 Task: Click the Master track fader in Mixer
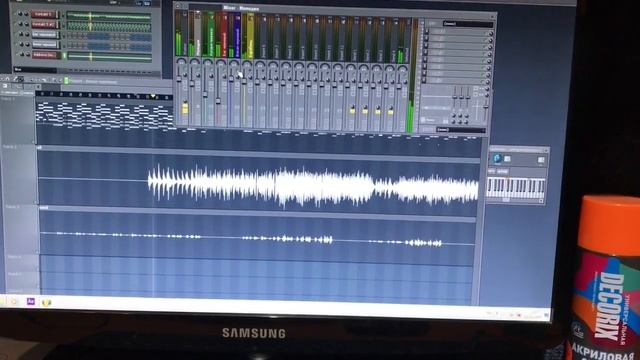(x=179, y=80)
